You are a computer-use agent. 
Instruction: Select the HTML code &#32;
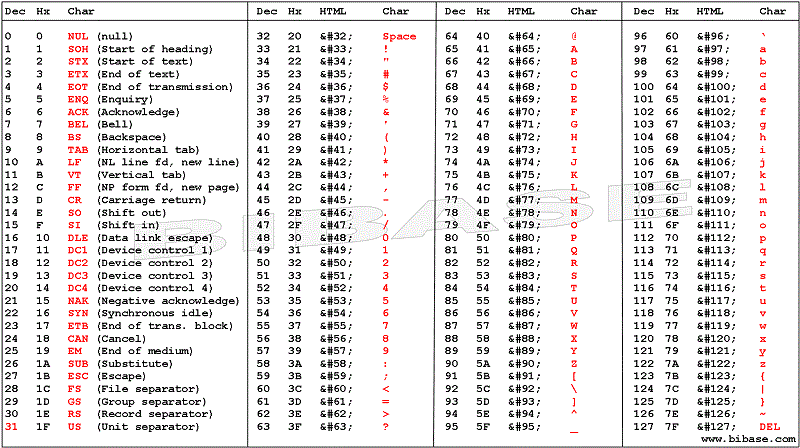[334, 35]
